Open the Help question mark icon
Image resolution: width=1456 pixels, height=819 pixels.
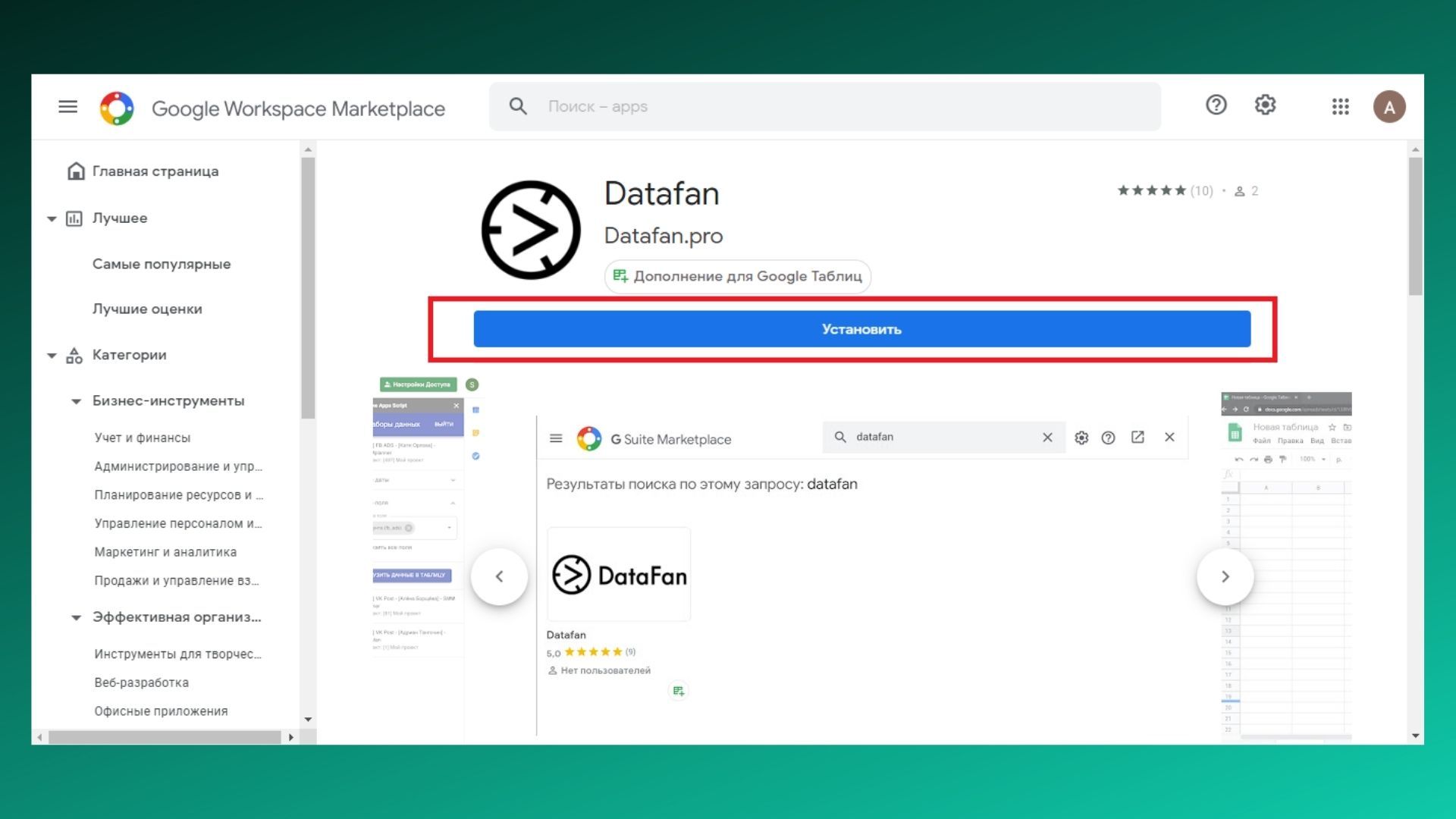[1216, 105]
